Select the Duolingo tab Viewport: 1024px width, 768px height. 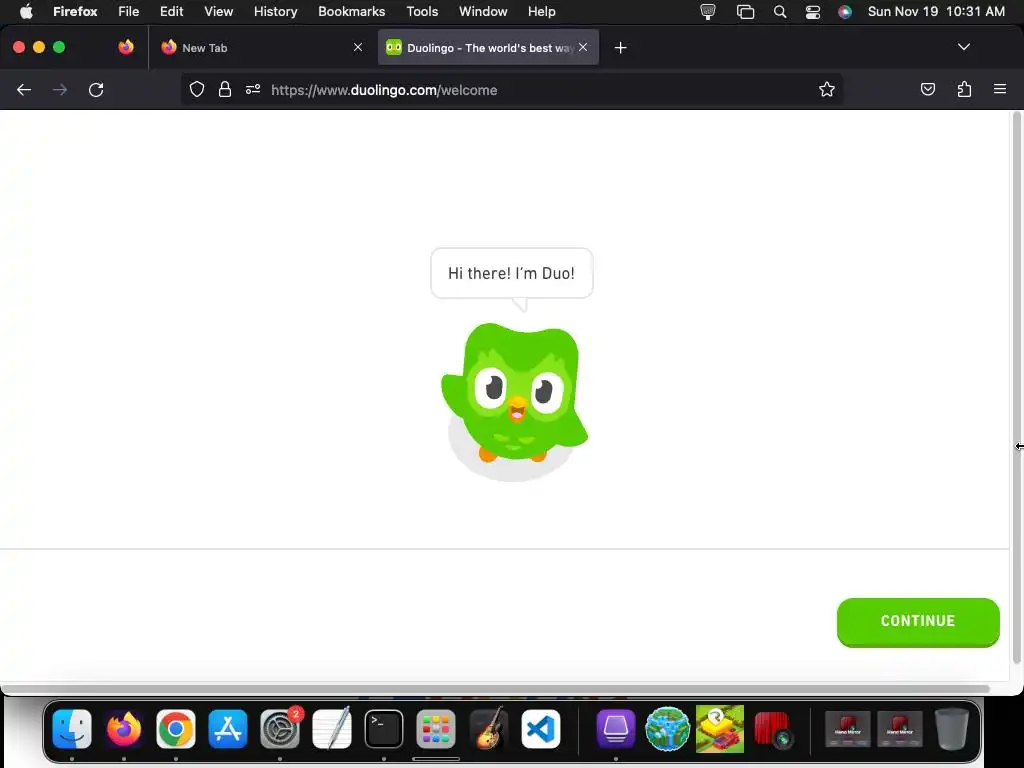(x=488, y=48)
